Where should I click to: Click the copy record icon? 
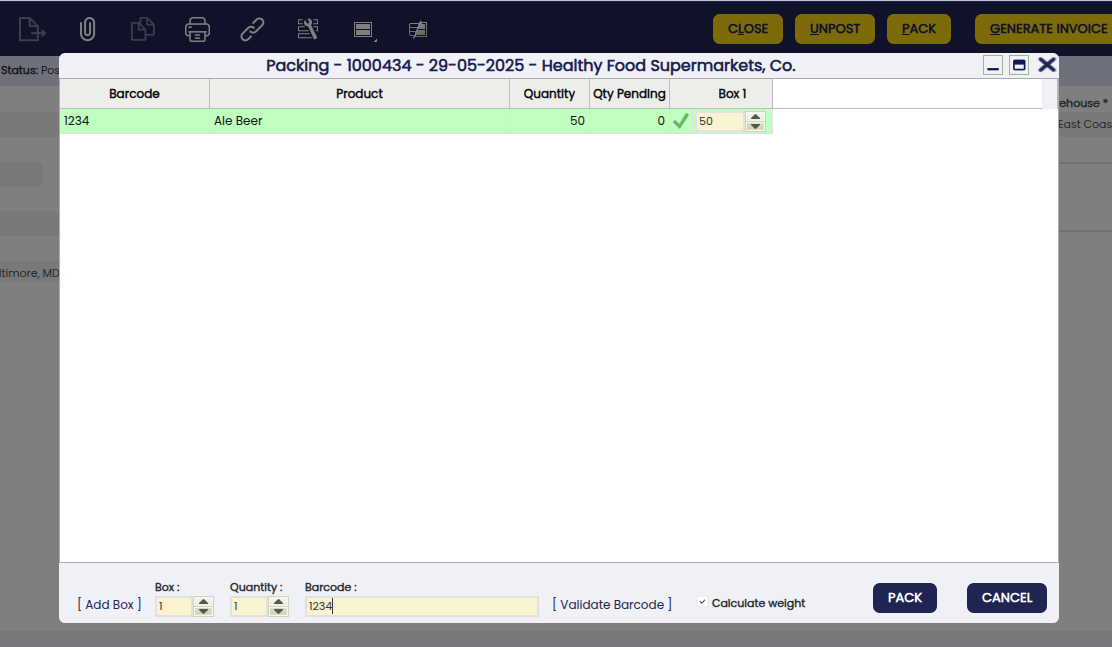[143, 29]
